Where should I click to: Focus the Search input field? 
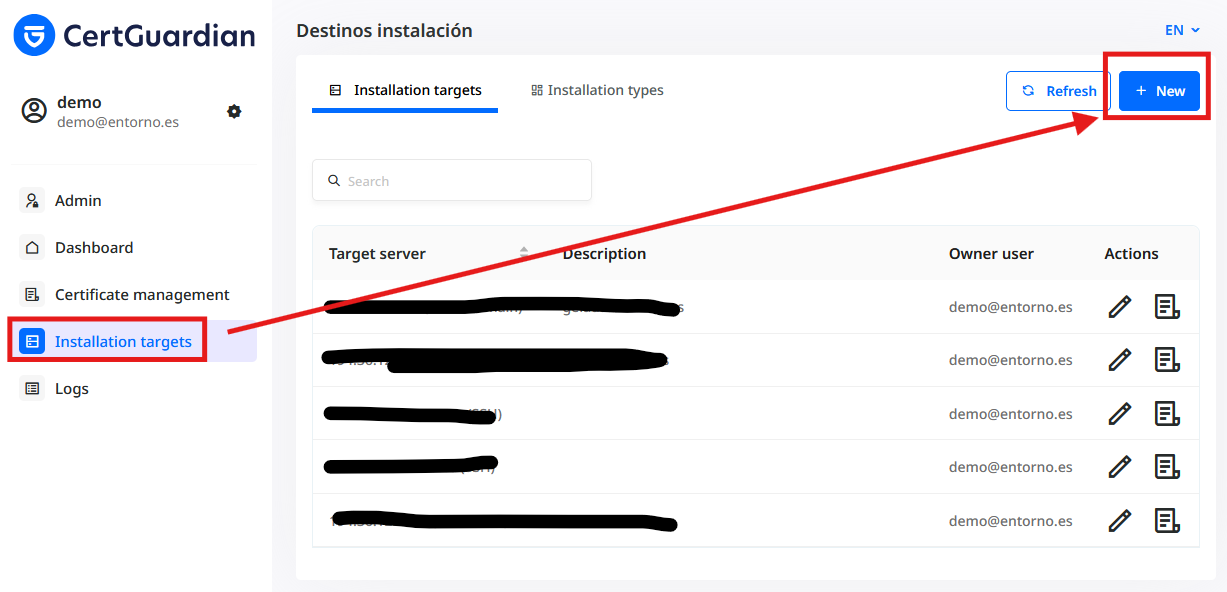click(452, 181)
